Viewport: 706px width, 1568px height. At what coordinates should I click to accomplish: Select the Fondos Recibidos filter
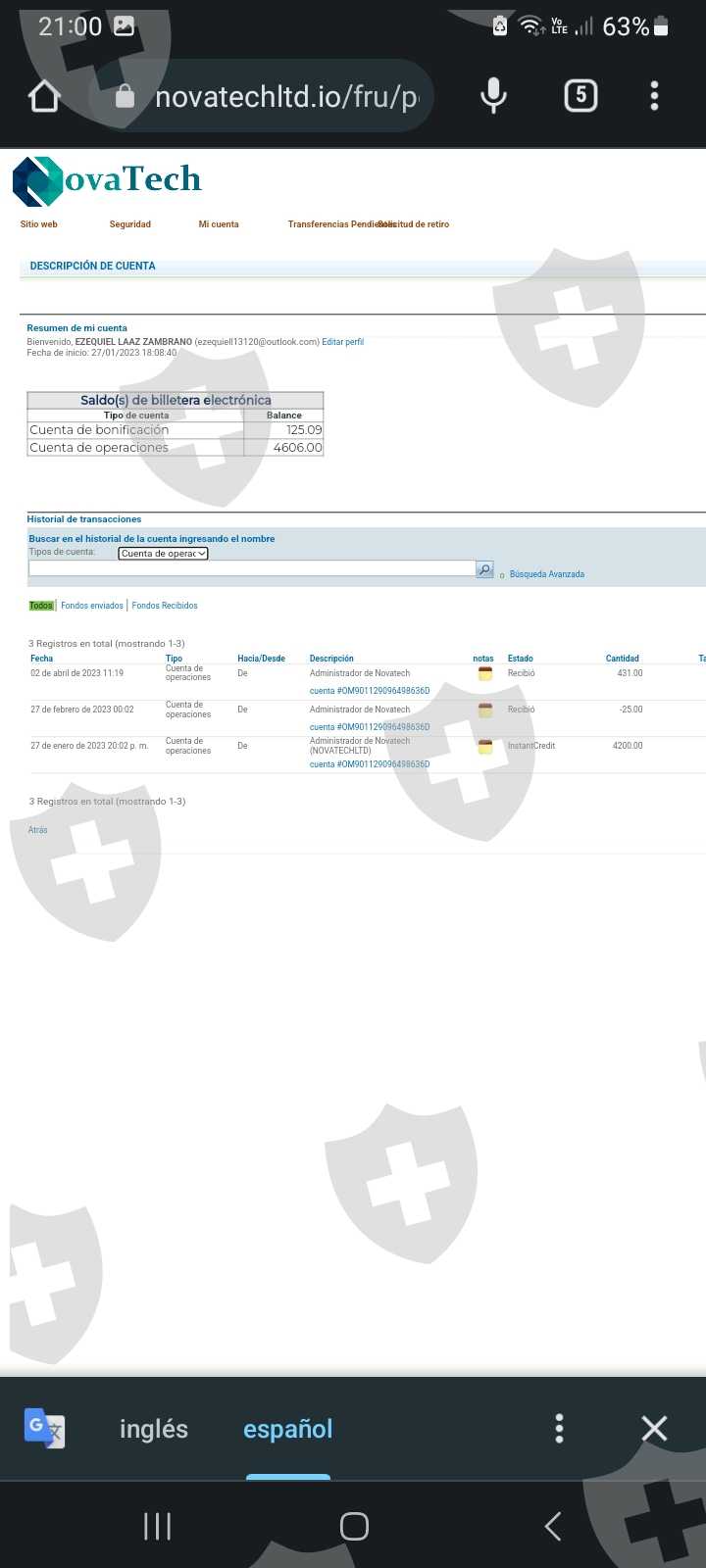165,606
